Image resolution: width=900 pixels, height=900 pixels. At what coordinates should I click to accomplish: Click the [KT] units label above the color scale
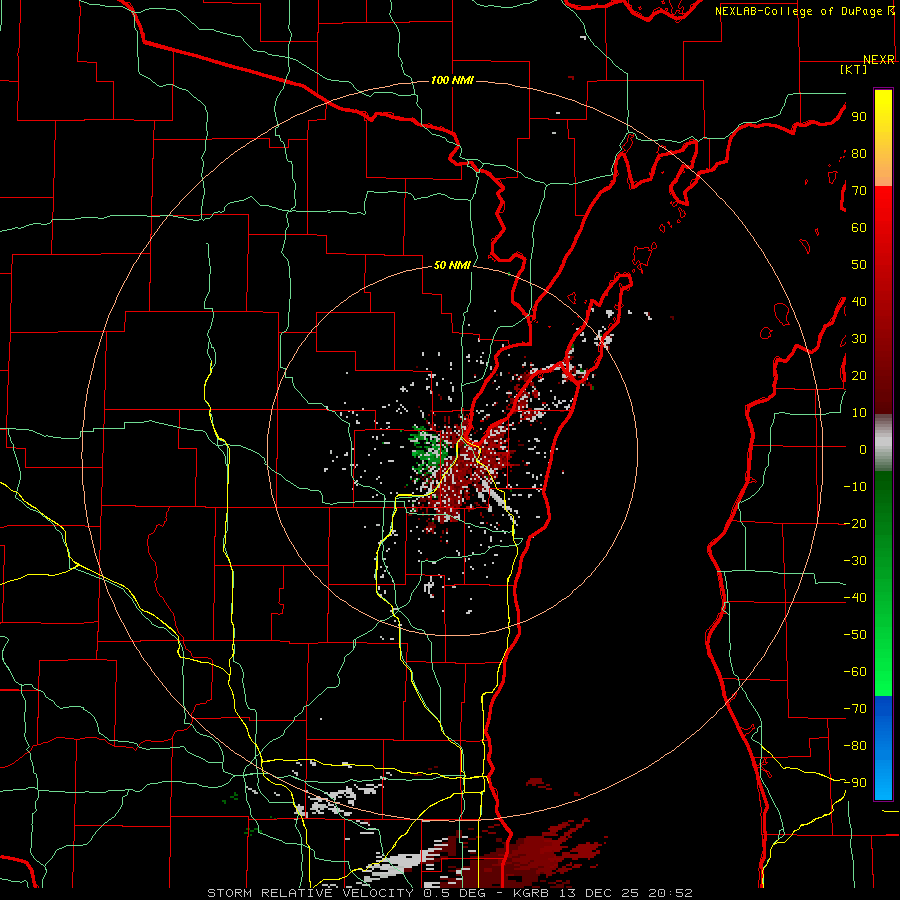854,69
